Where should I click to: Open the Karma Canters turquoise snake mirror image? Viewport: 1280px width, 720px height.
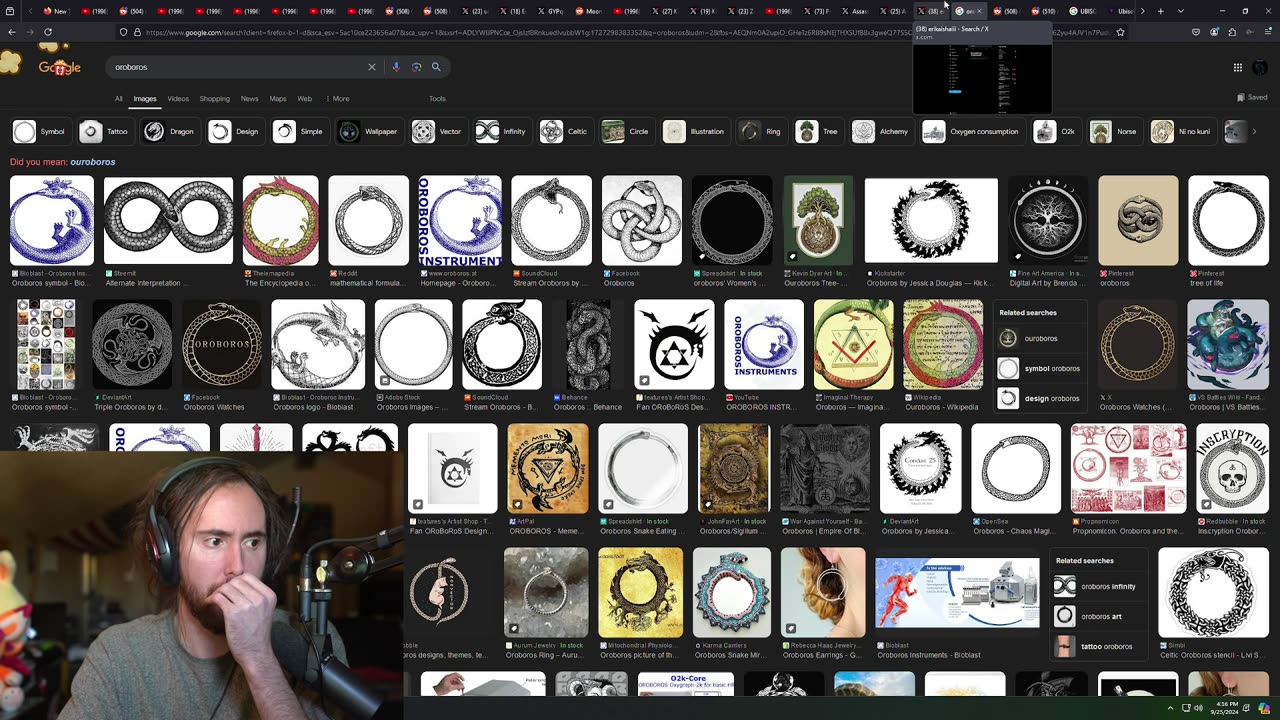pyautogui.click(x=732, y=593)
